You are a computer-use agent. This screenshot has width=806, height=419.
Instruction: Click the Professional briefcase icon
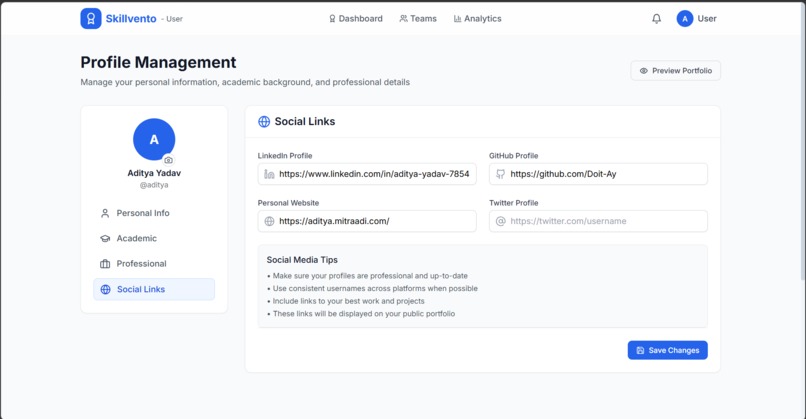[x=105, y=264]
